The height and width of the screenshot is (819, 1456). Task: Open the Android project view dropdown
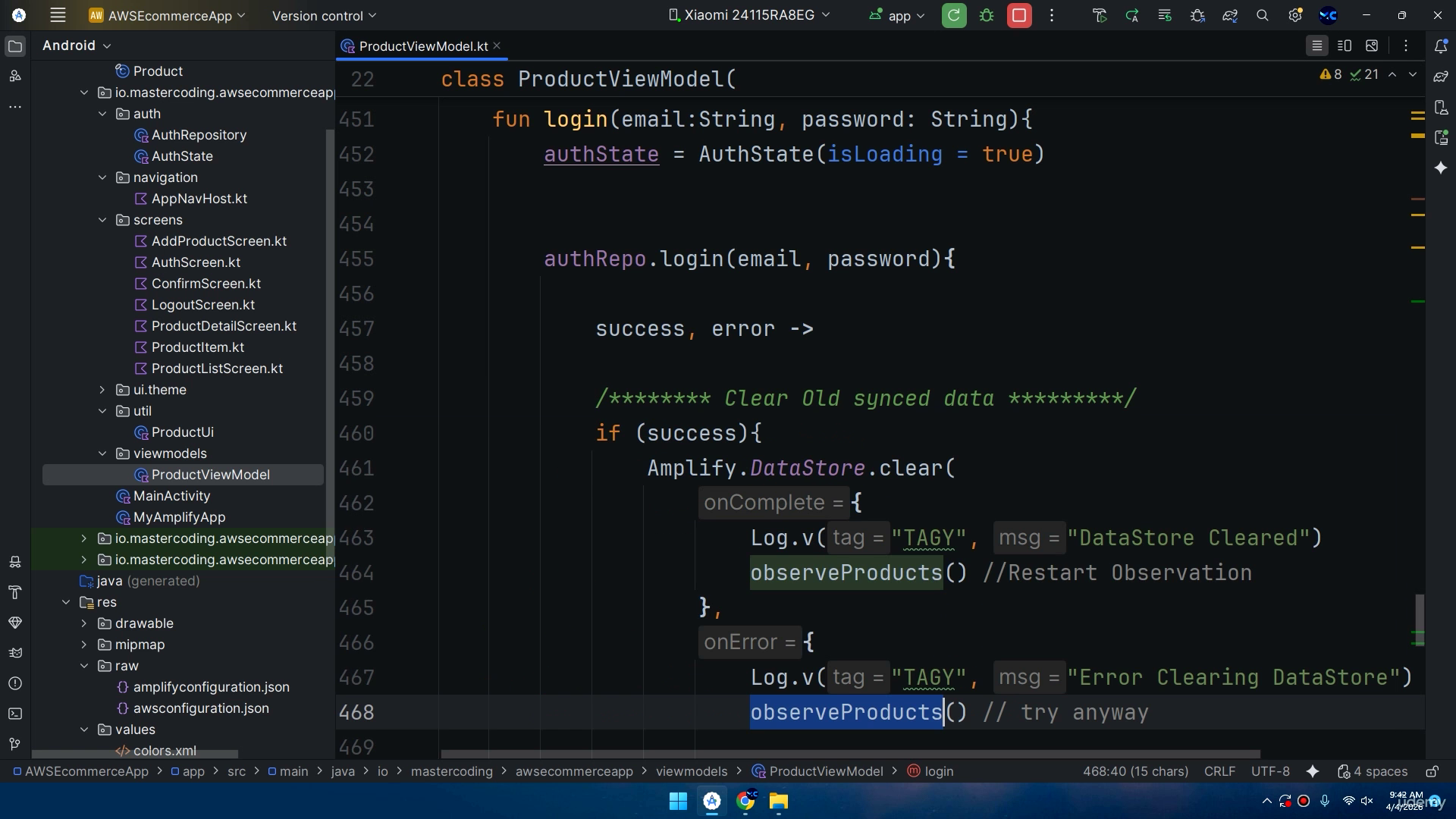pos(77,45)
